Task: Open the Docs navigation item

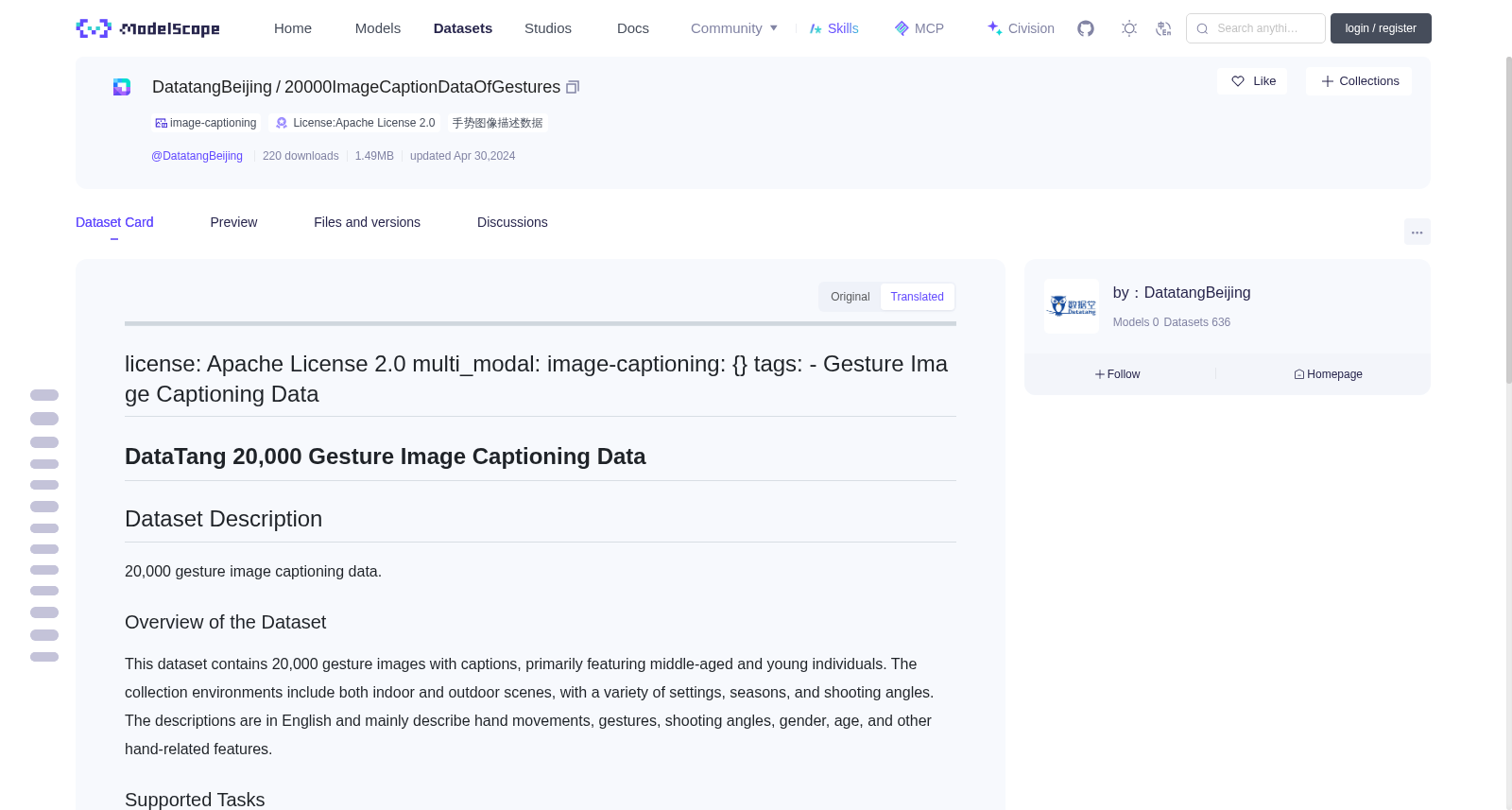Action: click(633, 28)
